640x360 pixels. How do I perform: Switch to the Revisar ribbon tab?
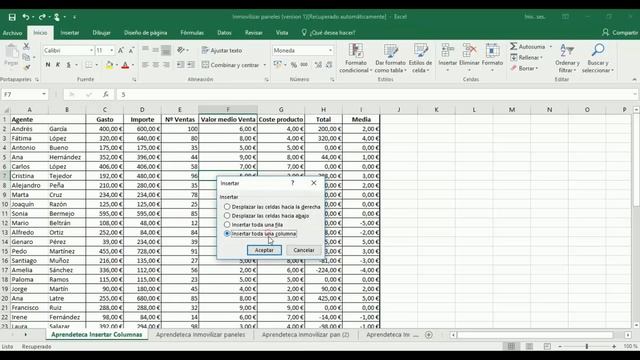click(x=253, y=33)
